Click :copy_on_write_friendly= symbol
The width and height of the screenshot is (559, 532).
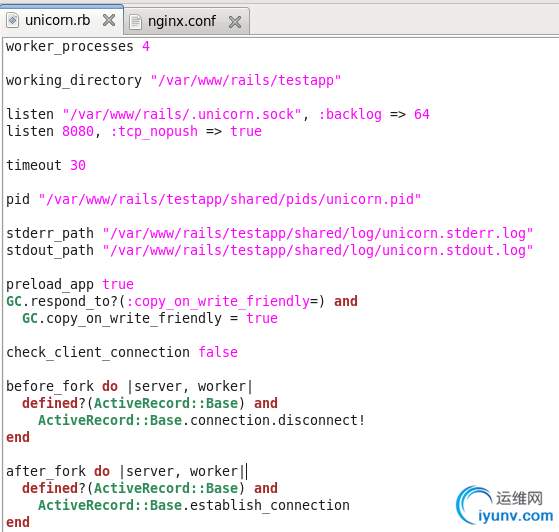click(x=222, y=301)
